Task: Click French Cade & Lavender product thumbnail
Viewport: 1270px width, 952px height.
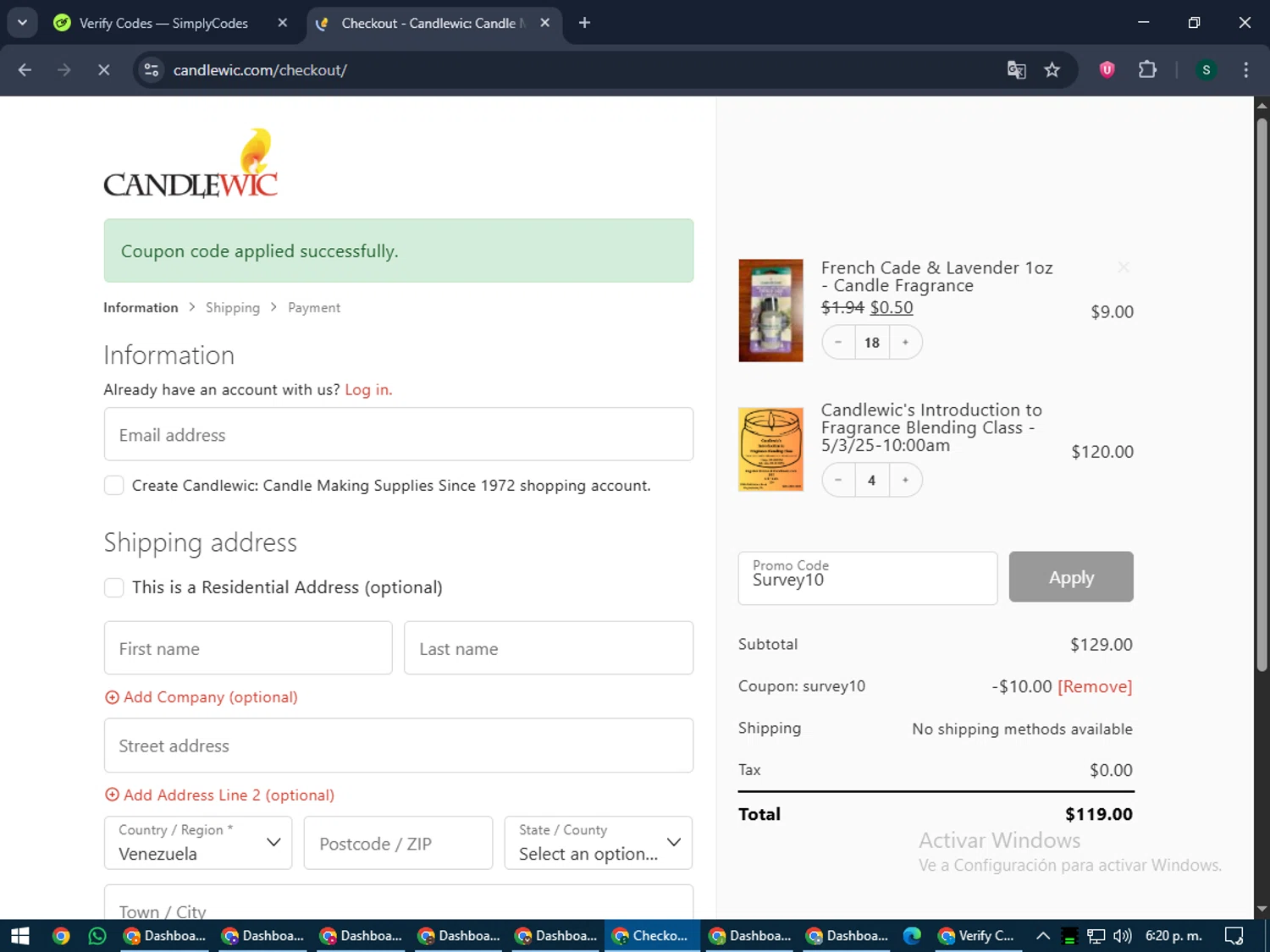Action: point(770,311)
